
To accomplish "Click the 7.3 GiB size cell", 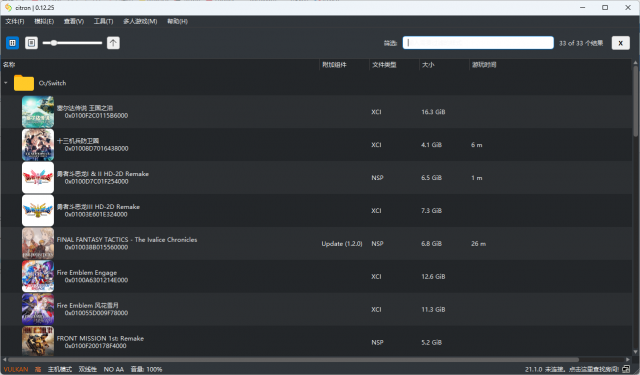I will [431, 211].
